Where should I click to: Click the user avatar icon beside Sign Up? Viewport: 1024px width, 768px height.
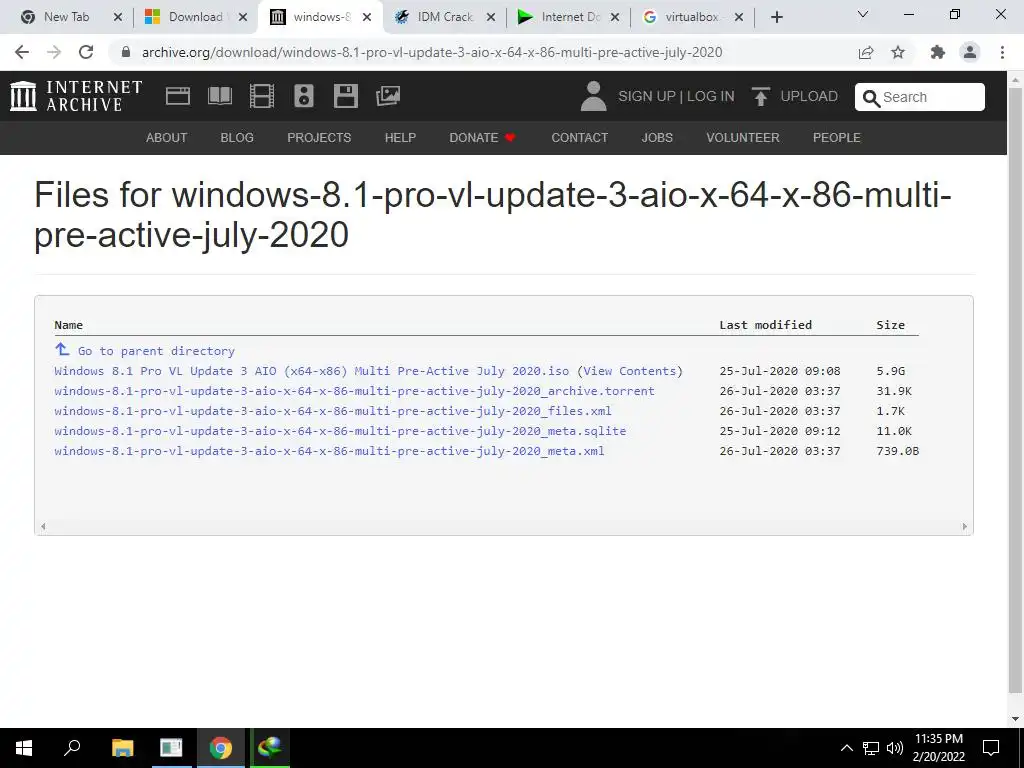[x=594, y=96]
